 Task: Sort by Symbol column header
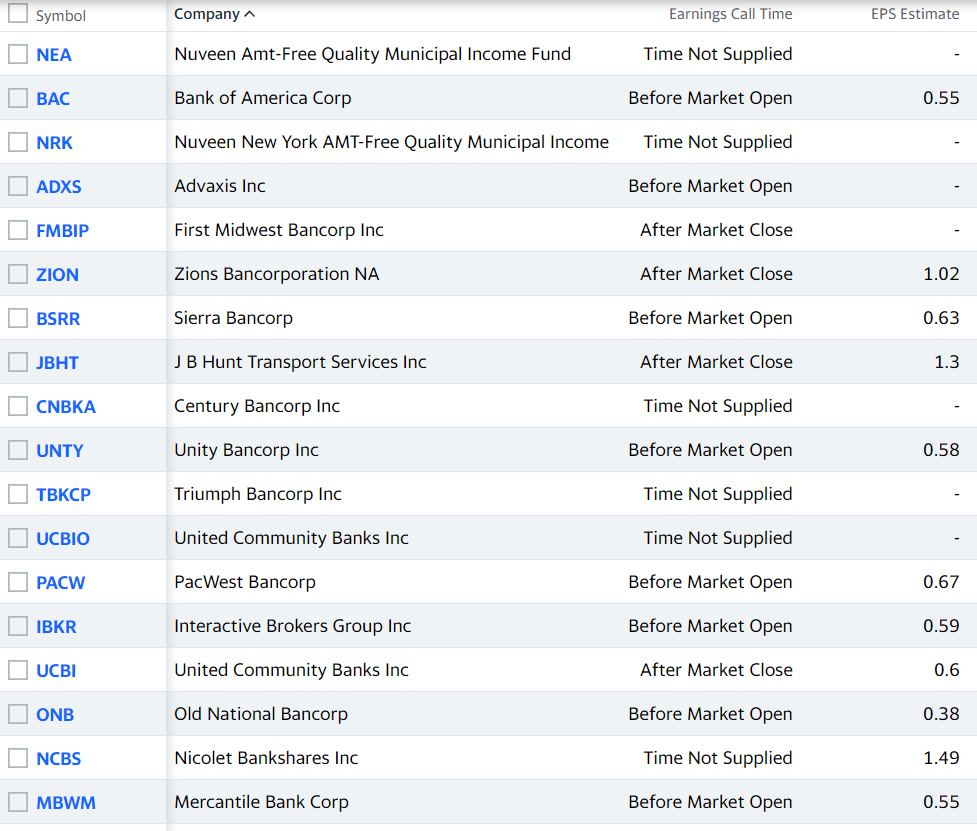[60, 16]
